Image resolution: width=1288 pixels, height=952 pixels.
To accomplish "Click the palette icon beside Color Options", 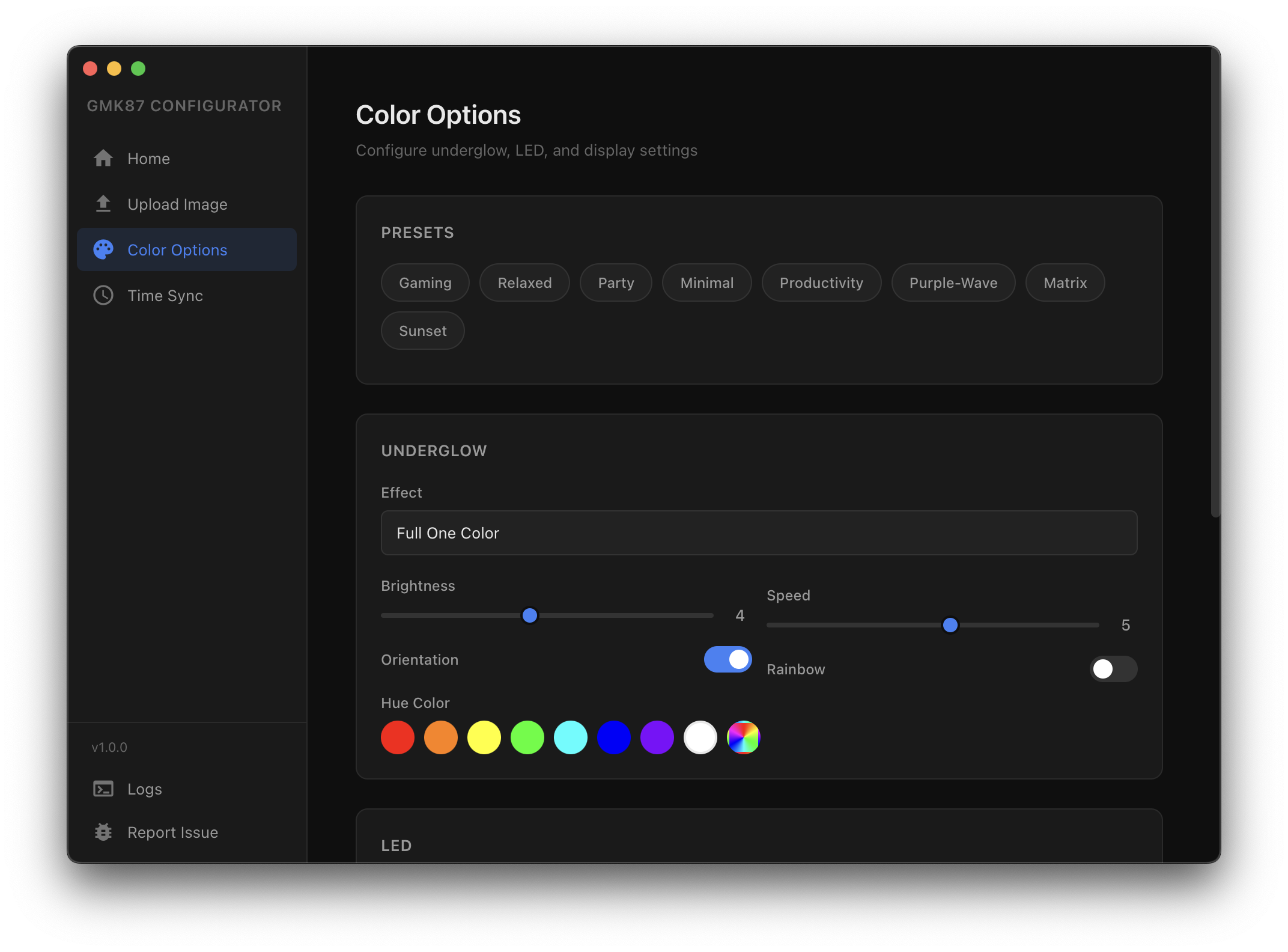I will coord(103,249).
